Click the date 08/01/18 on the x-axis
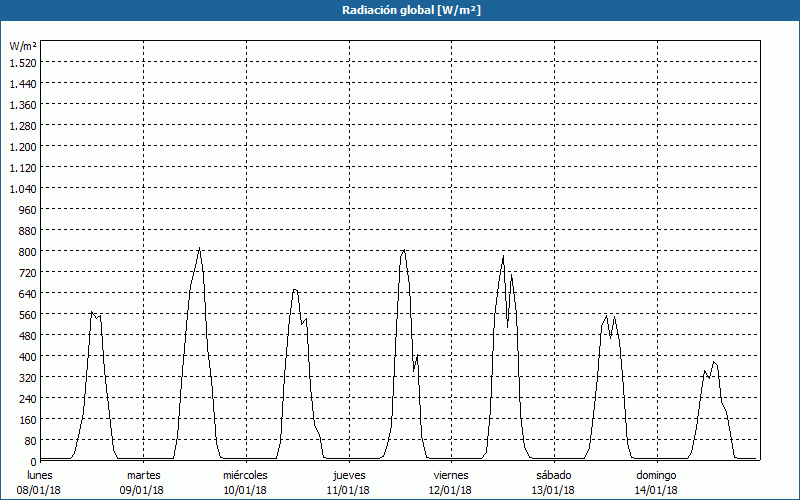Viewport: 800px width, 500px height. click(40, 490)
